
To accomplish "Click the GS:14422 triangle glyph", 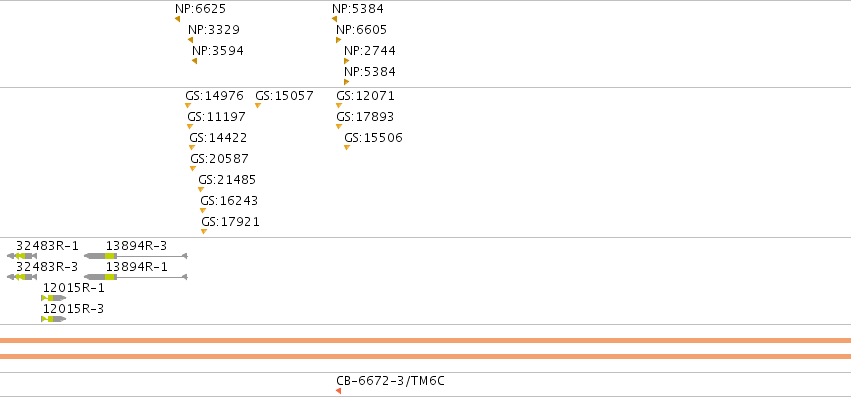I will click(x=192, y=148).
